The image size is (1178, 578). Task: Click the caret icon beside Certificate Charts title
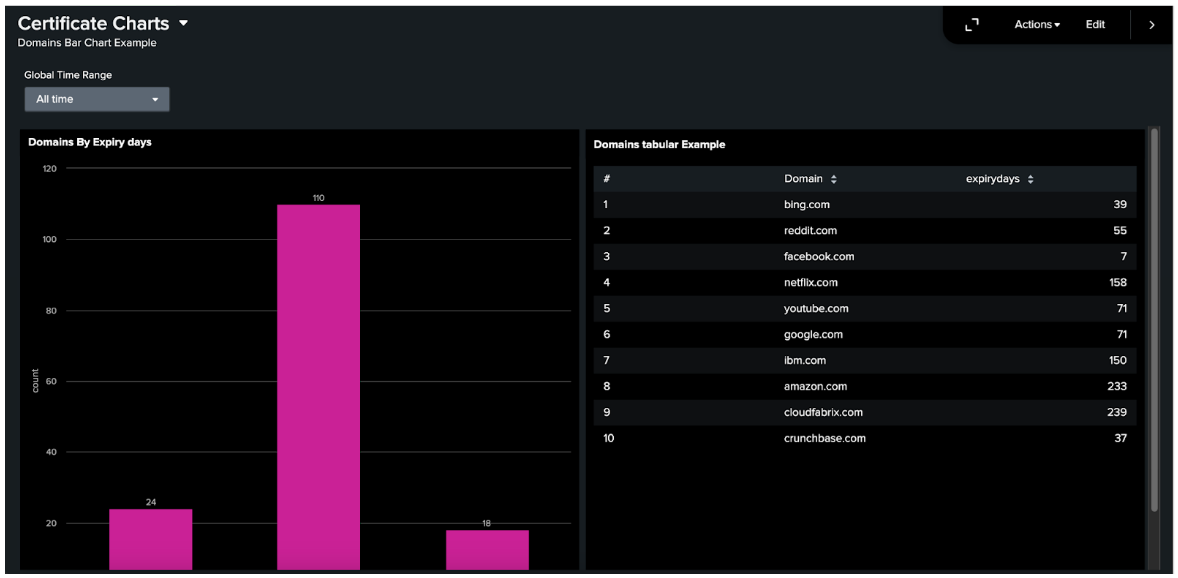pyautogui.click(x=183, y=23)
